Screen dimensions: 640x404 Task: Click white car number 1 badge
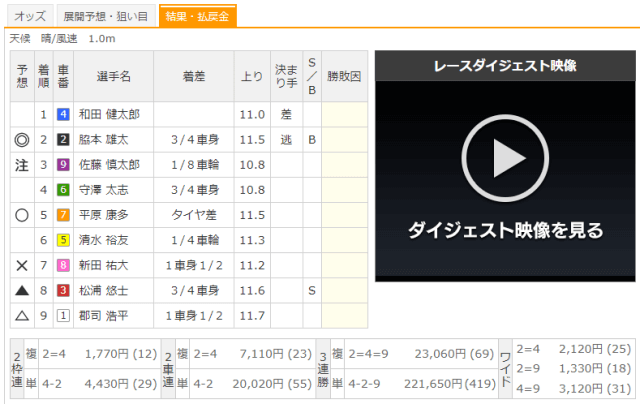[63, 315]
